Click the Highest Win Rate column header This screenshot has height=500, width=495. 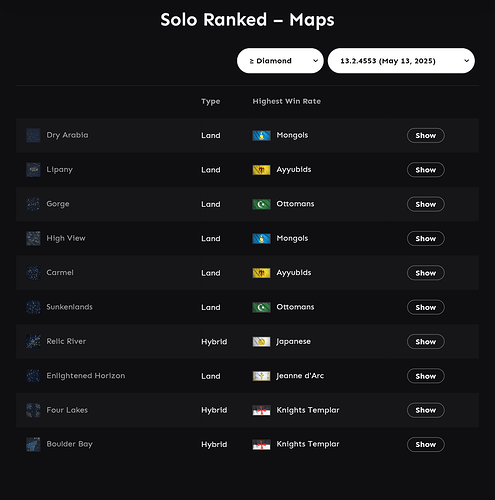287,101
